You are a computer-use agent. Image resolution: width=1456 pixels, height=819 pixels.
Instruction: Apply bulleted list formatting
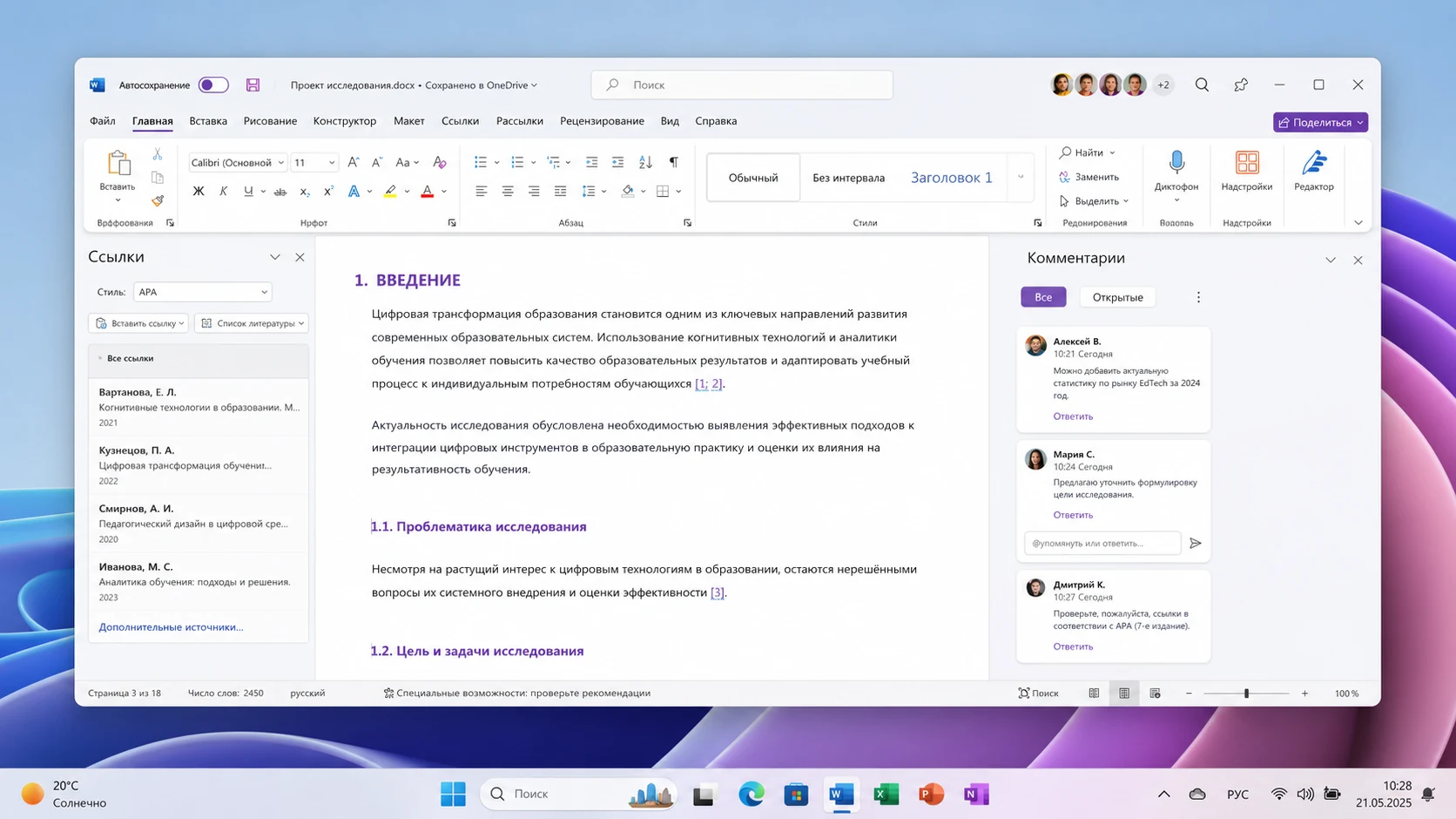481,162
